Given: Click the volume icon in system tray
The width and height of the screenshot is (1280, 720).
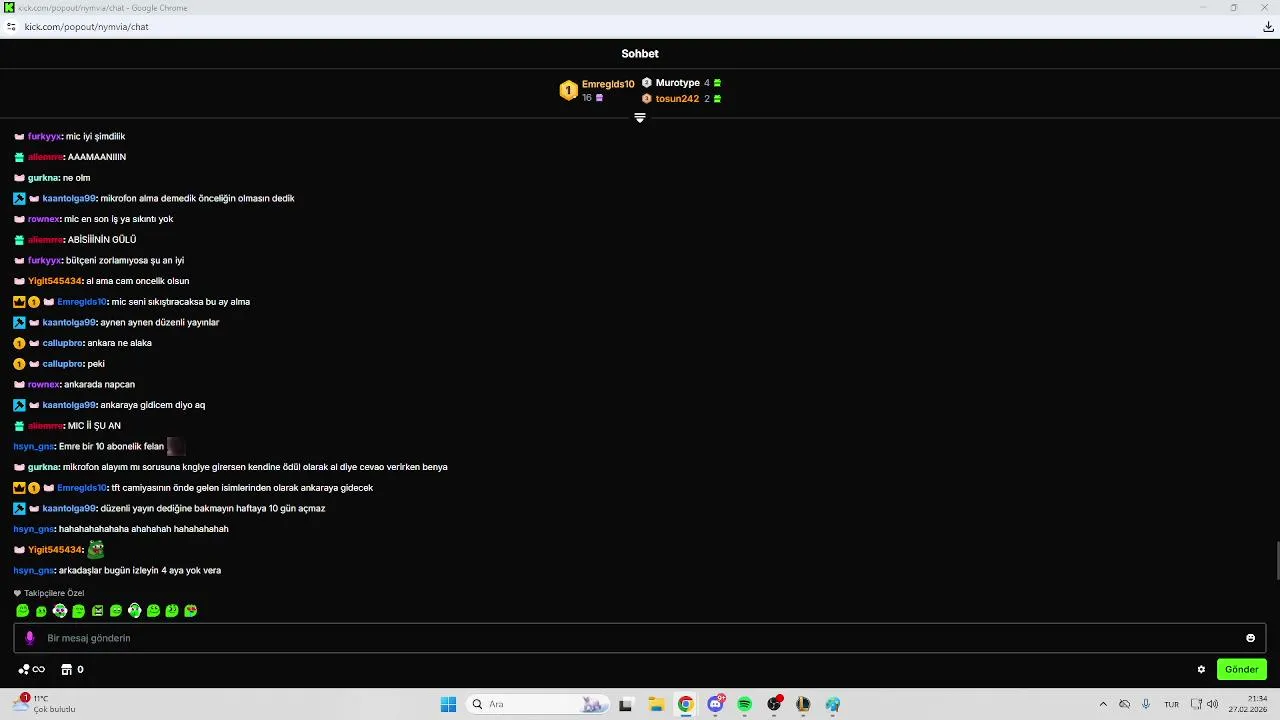Looking at the screenshot, I should click(x=1212, y=704).
